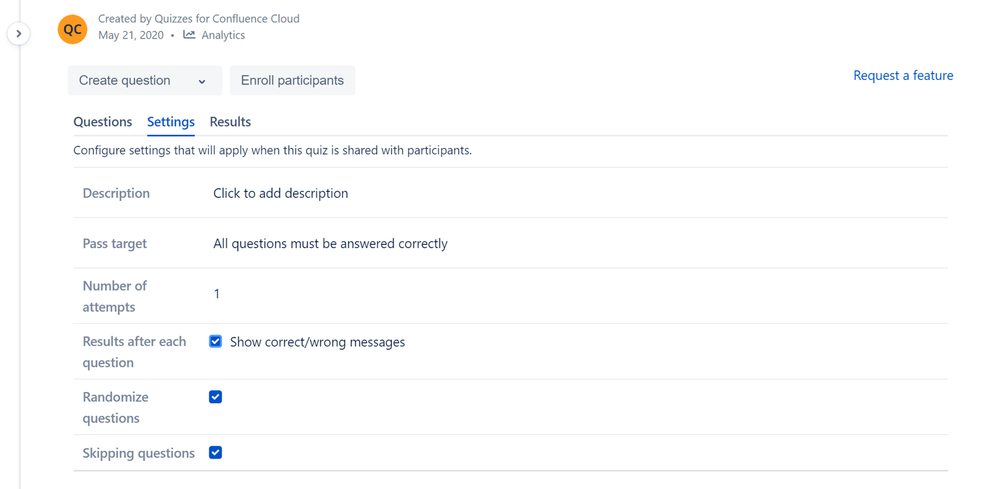
Task: Expand the sidebar with the chevron arrow
Action: (x=18, y=34)
